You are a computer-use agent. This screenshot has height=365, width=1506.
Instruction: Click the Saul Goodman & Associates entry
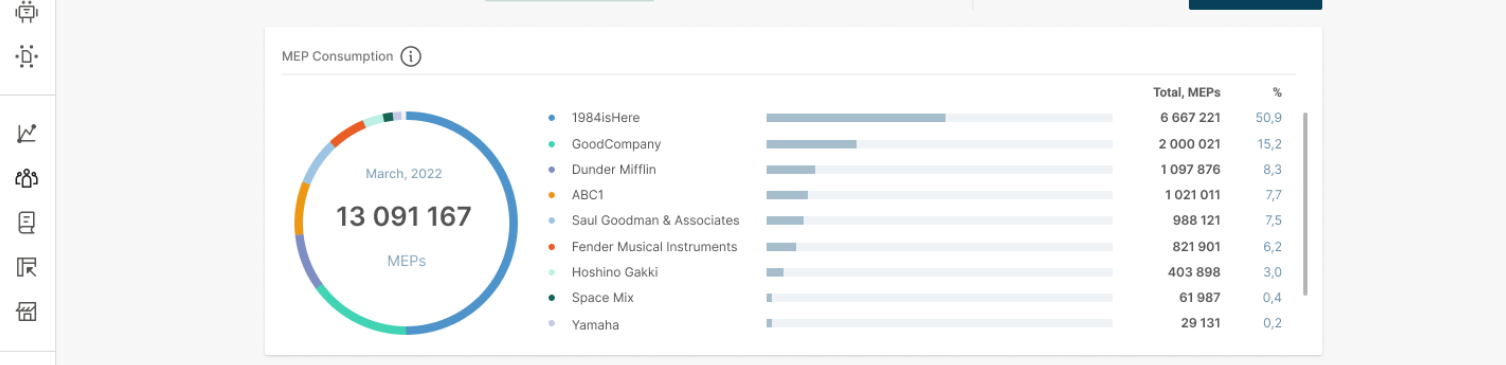[x=655, y=221]
